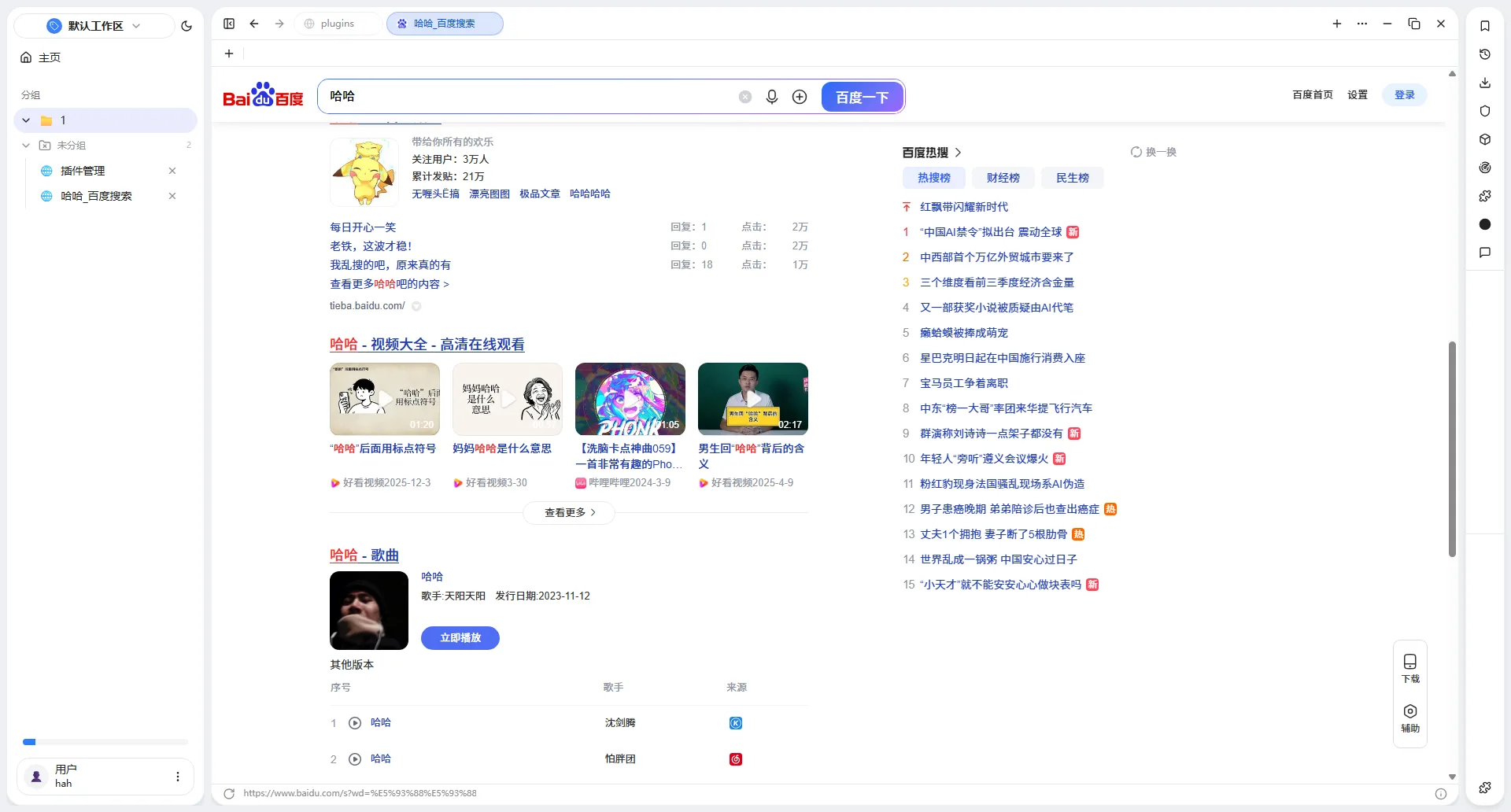Switch to the 哈哈_百度搜索 tab

click(x=445, y=24)
